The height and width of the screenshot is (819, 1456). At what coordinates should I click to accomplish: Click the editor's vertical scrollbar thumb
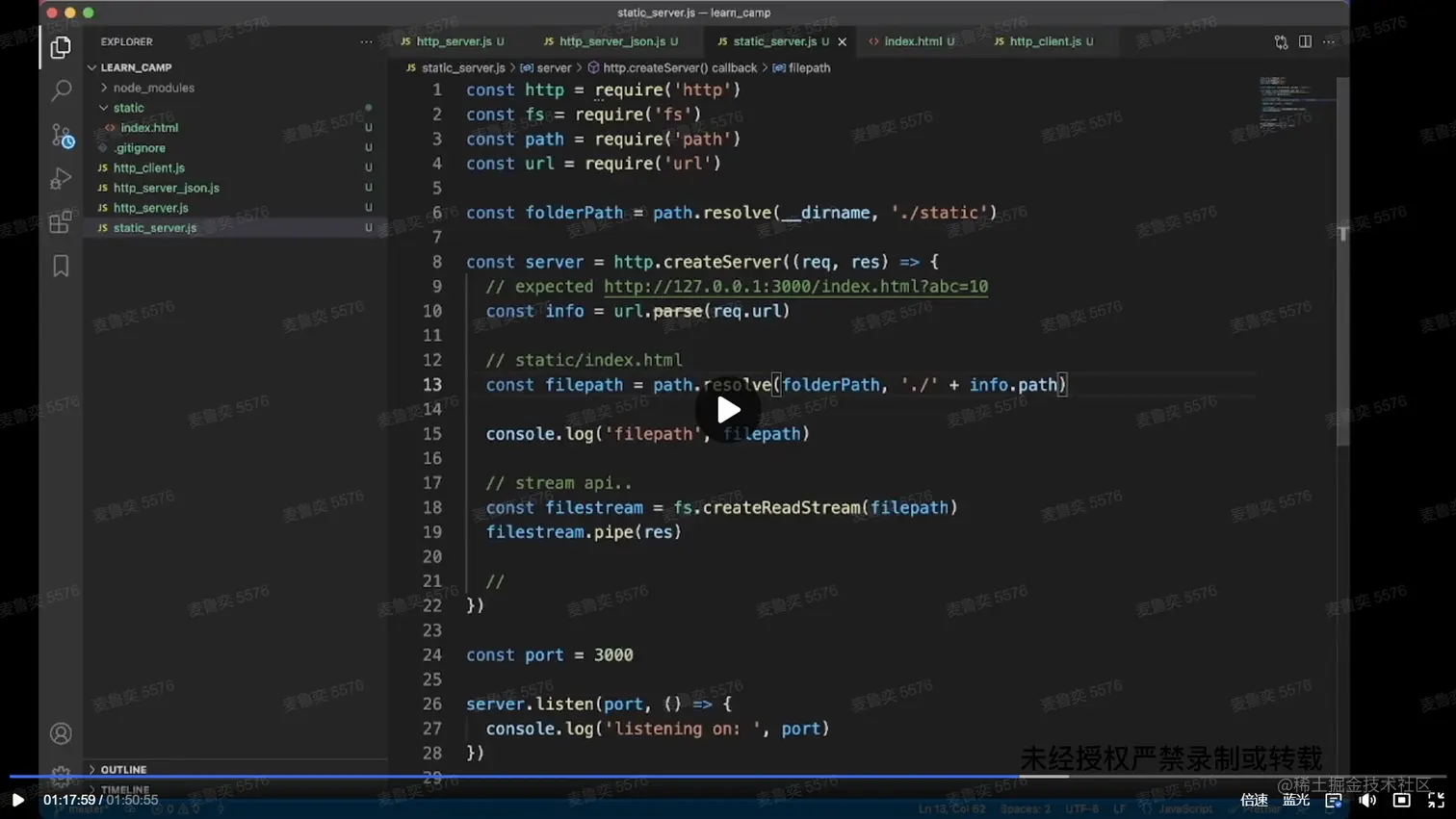click(x=1342, y=260)
